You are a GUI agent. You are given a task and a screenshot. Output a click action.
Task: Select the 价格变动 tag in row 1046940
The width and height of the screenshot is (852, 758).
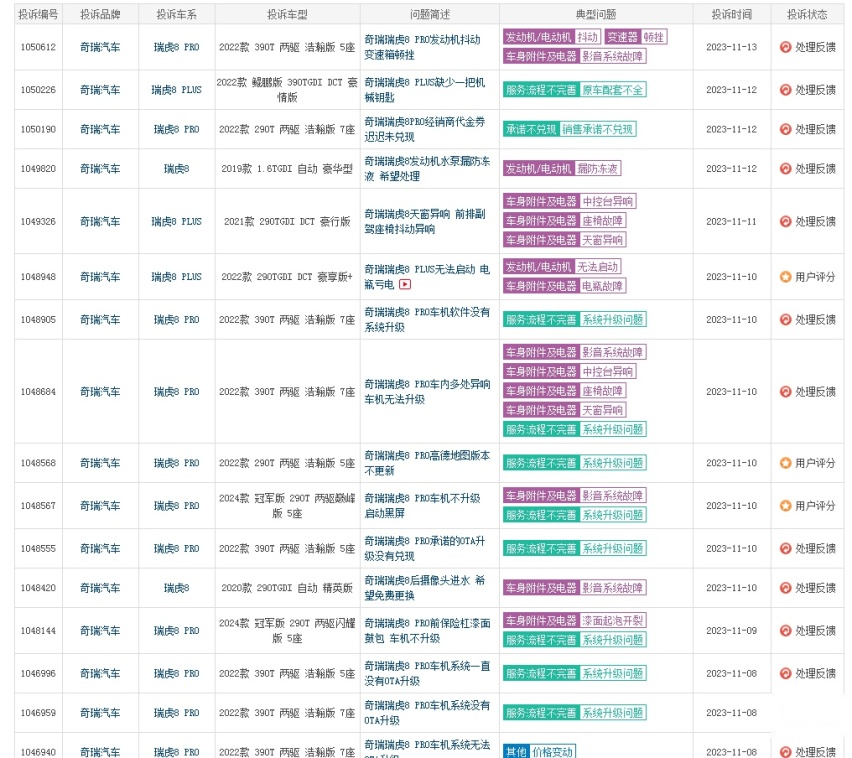tap(552, 751)
